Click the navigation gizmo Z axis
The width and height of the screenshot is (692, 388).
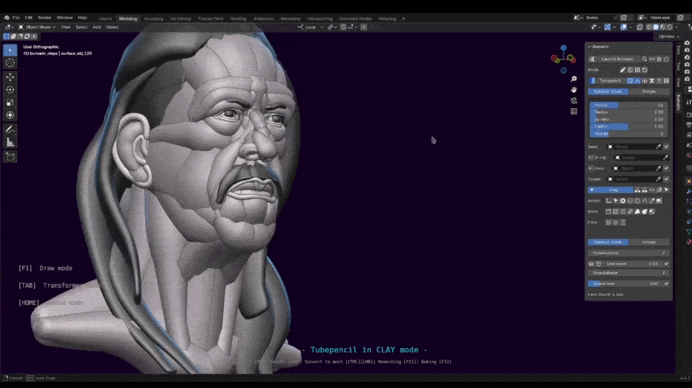point(564,48)
